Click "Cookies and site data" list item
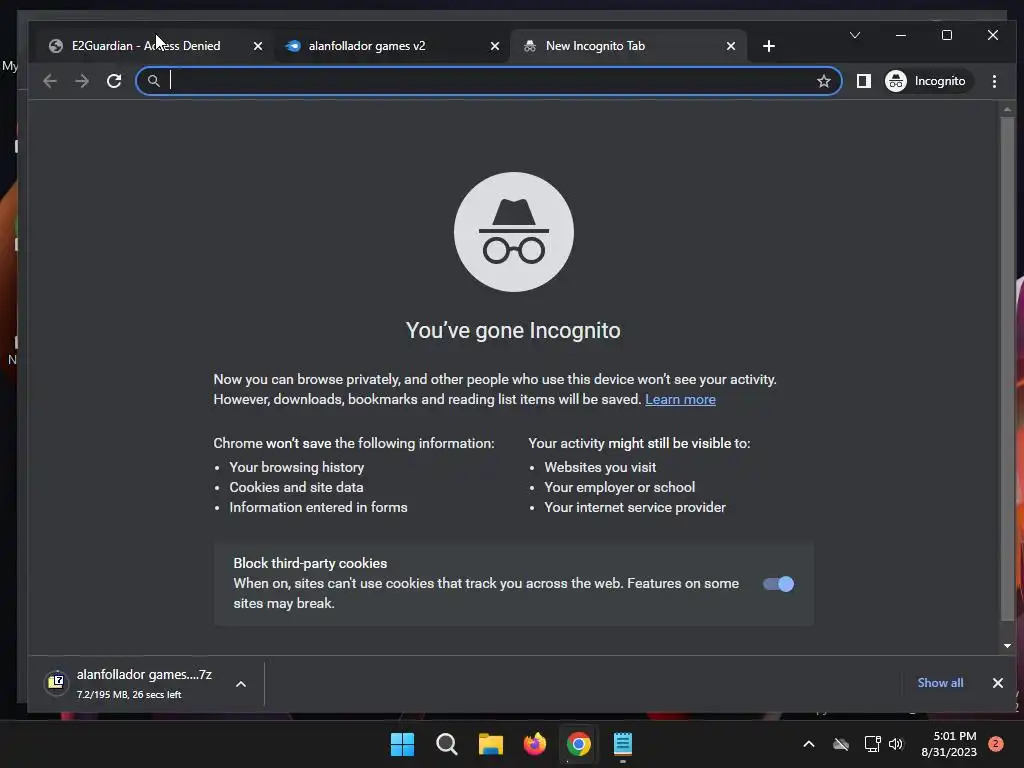This screenshot has width=1024, height=768. click(296, 487)
